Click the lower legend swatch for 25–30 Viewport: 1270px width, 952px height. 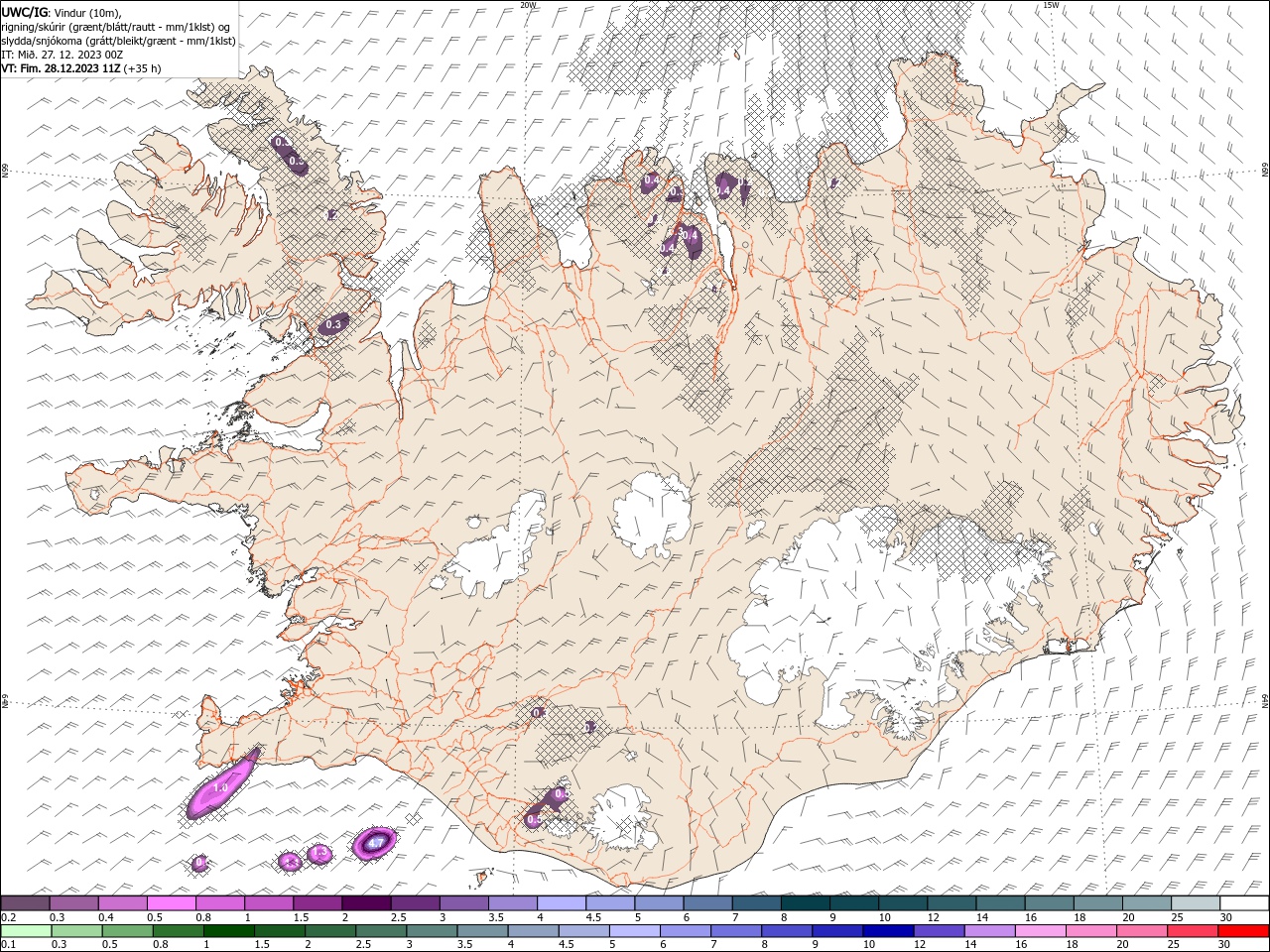click(x=1194, y=931)
